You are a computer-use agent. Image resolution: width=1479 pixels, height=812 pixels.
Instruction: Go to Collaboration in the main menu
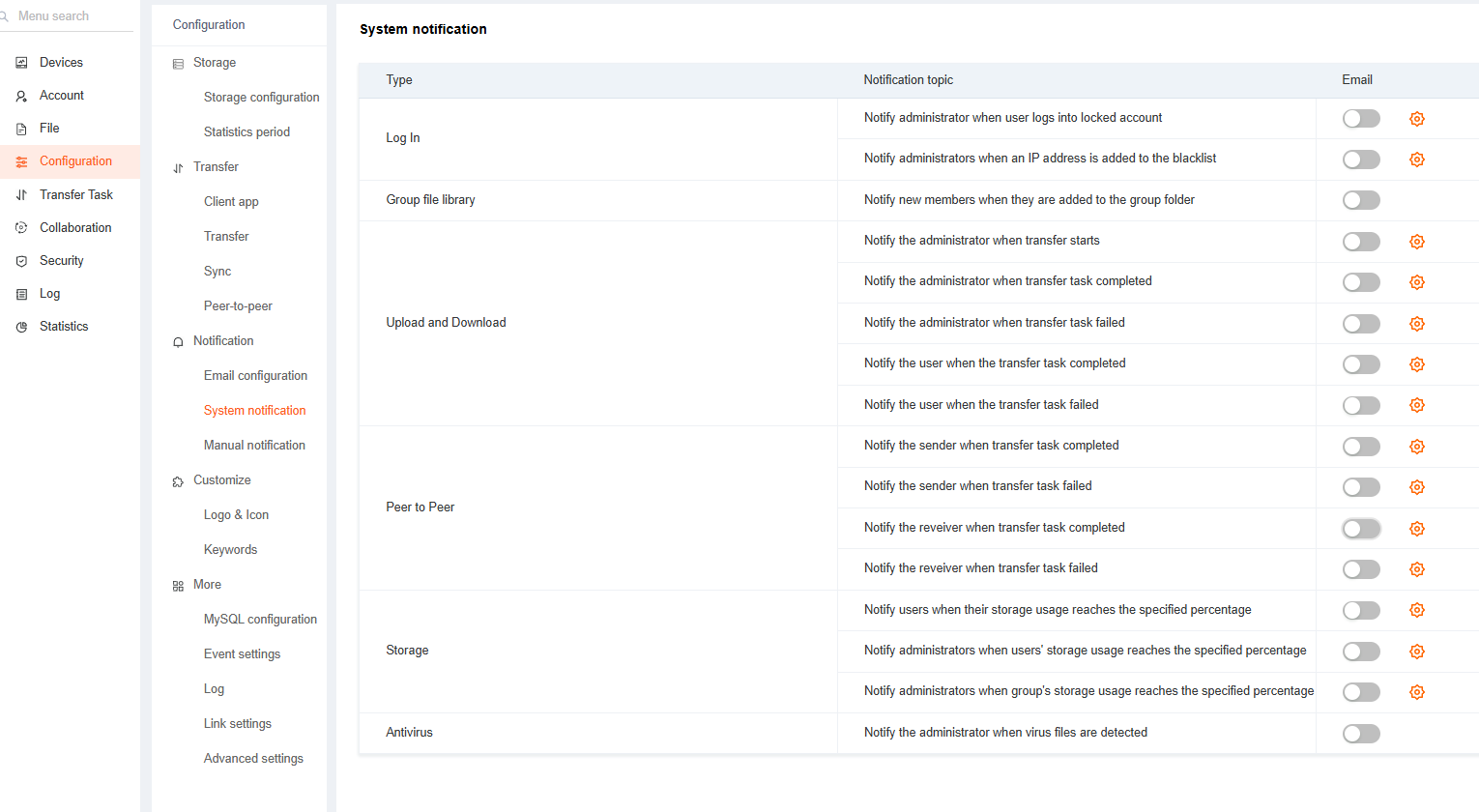[x=75, y=228]
